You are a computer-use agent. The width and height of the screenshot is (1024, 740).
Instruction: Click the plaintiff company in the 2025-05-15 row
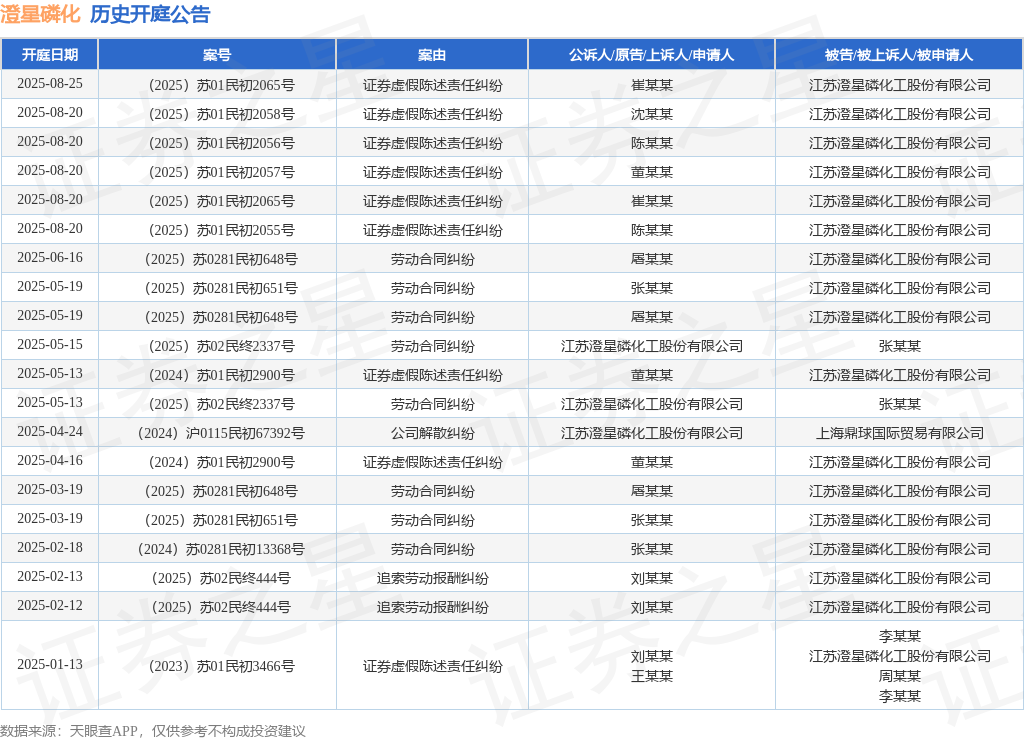(652, 346)
